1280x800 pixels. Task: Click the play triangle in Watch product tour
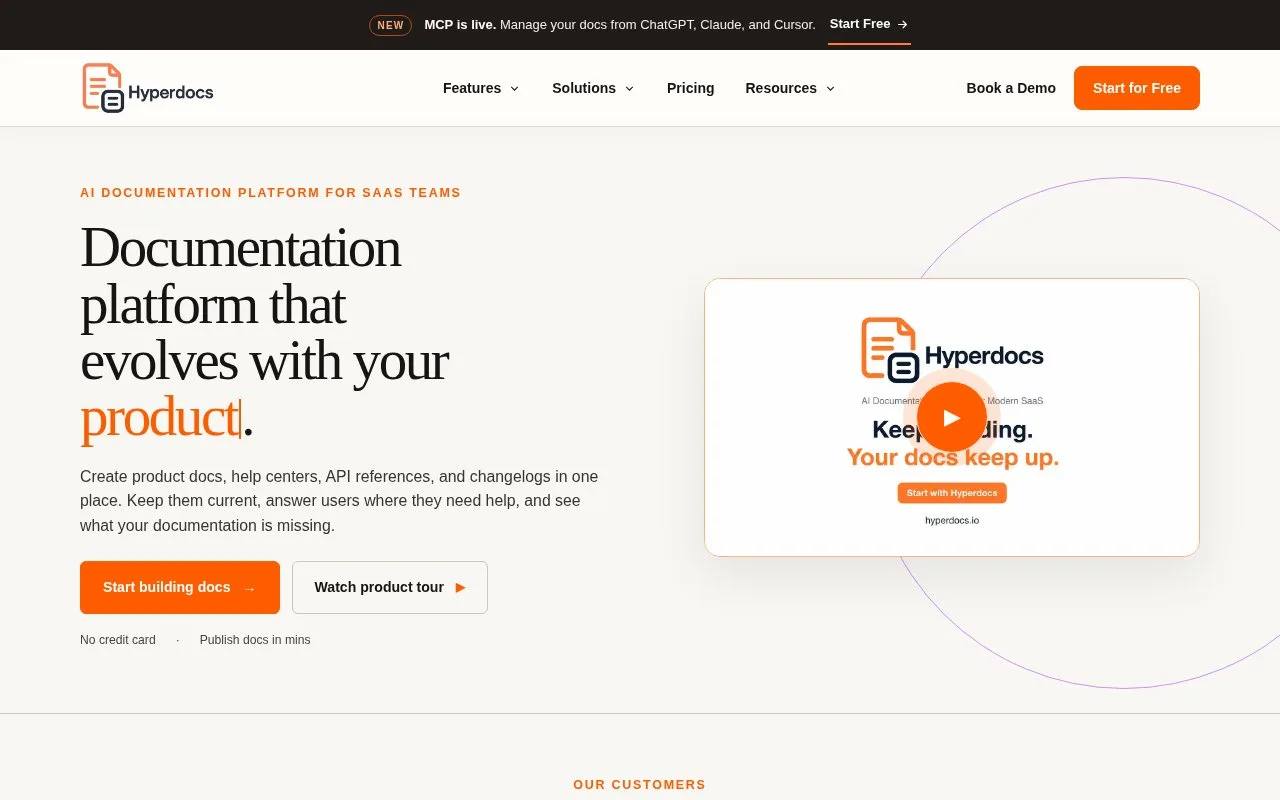pyautogui.click(x=460, y=587)
